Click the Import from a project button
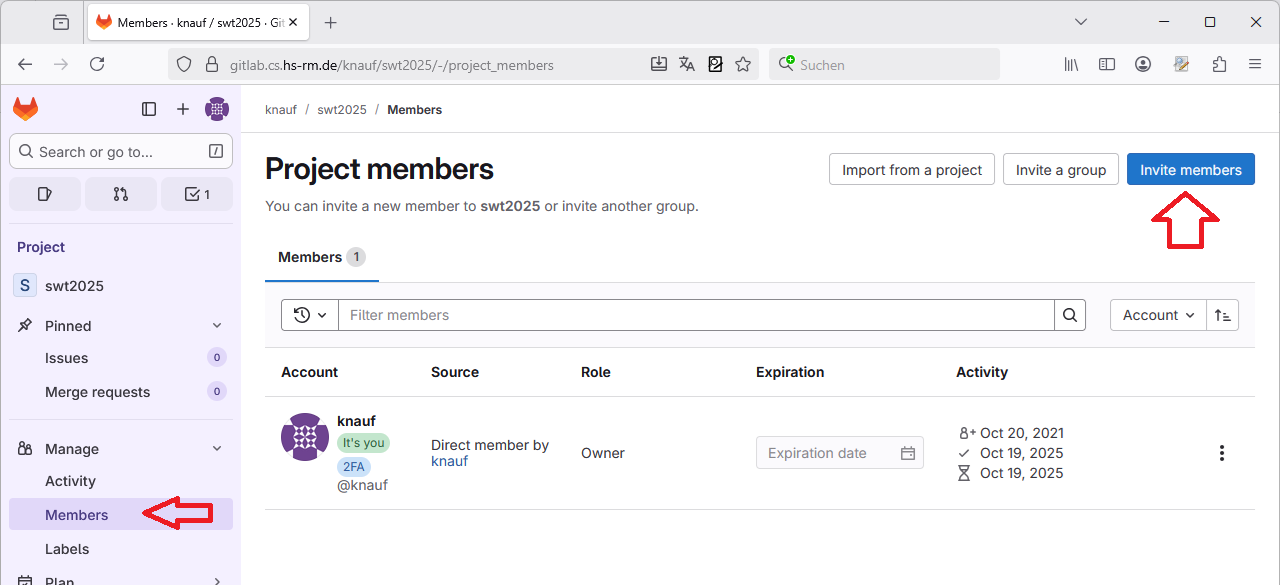 [x=912, y=170]
